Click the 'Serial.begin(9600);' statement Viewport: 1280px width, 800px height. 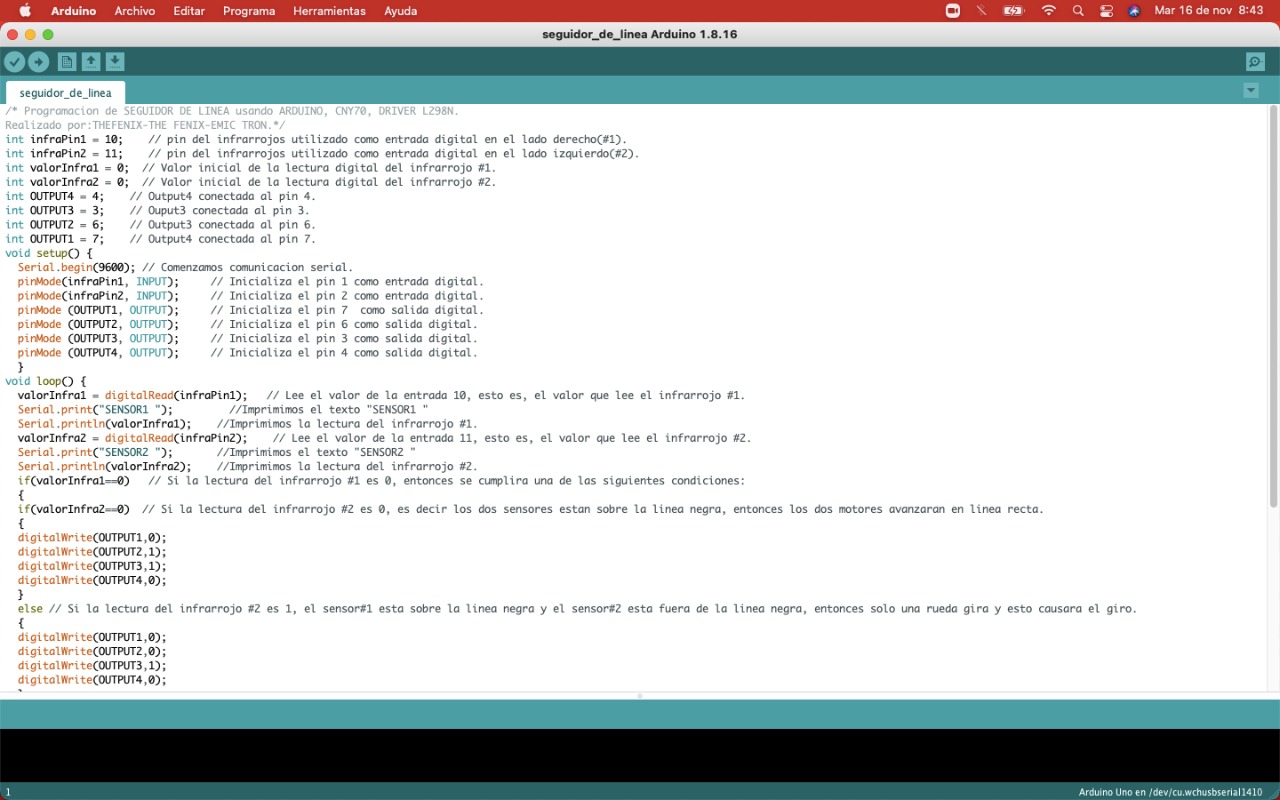[77, 267]
